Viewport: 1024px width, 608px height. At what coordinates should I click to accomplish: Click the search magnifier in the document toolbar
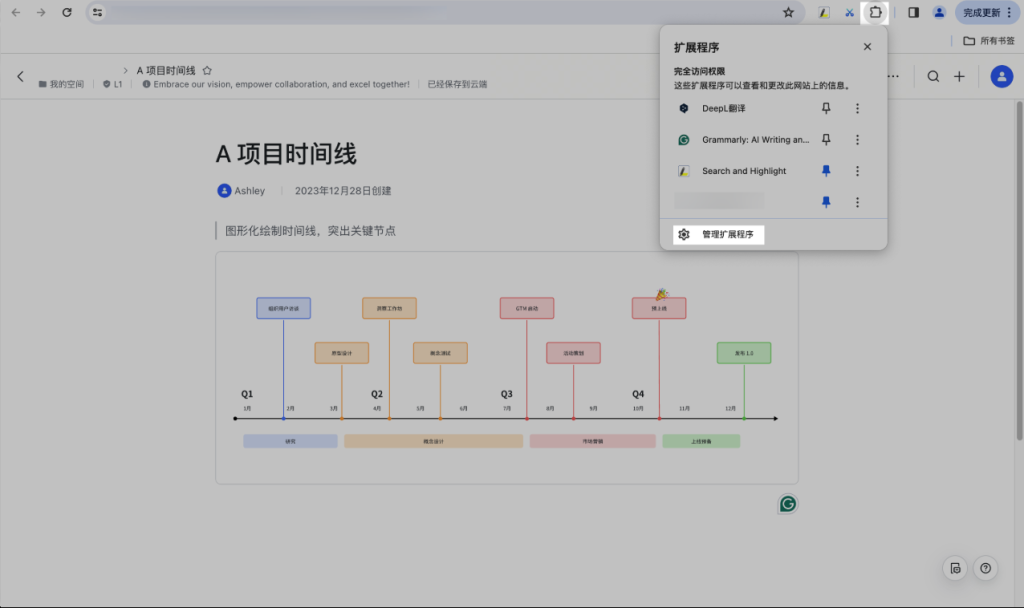pyautogui.click(x=933, y=76)
